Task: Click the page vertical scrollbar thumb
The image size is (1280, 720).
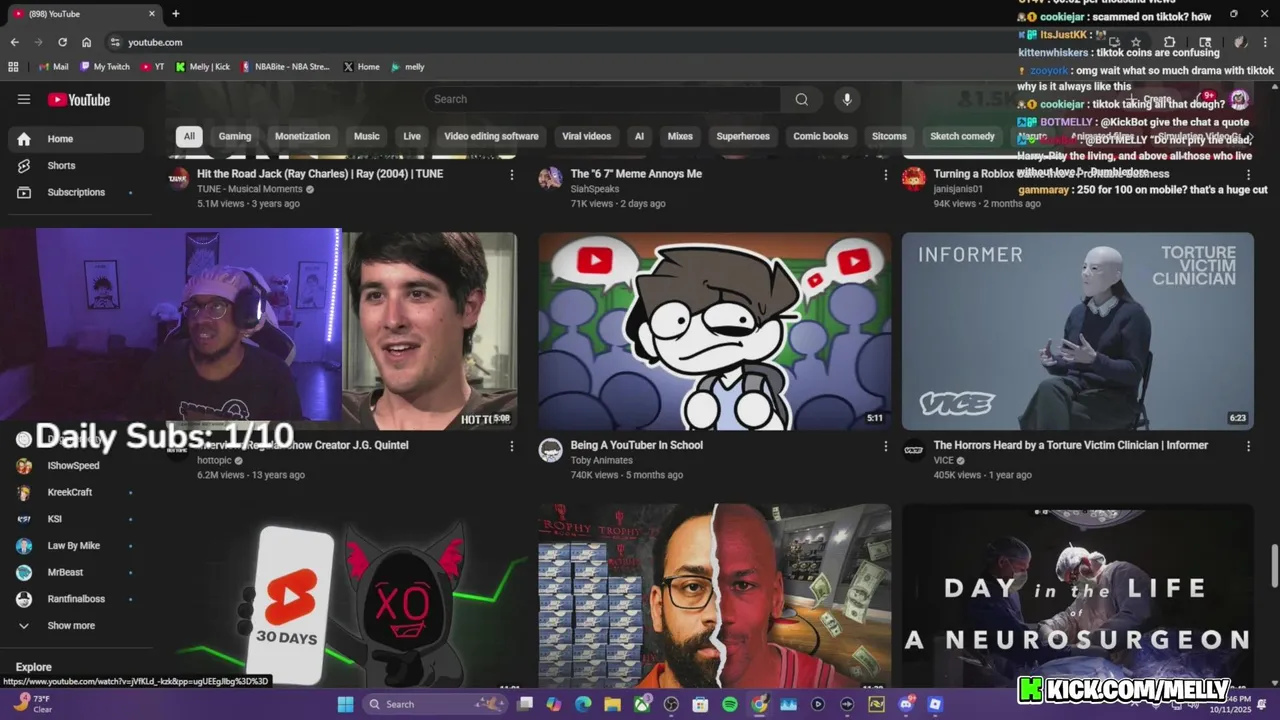Action: tap(1273, 566)
